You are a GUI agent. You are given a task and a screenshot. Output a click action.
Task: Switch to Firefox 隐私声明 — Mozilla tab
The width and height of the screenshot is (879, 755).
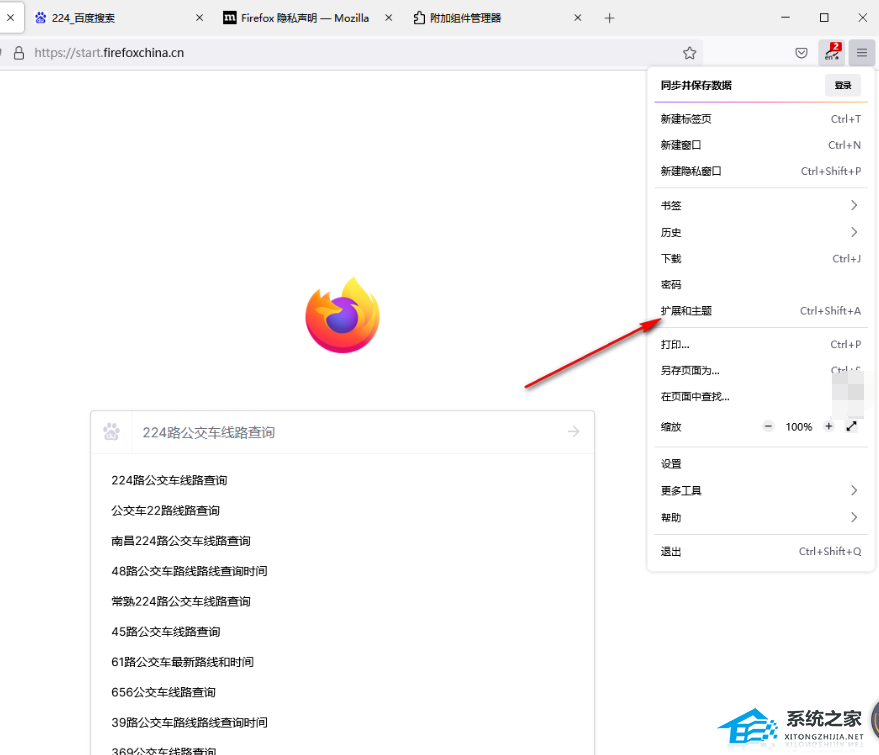(x=307, y=18)
